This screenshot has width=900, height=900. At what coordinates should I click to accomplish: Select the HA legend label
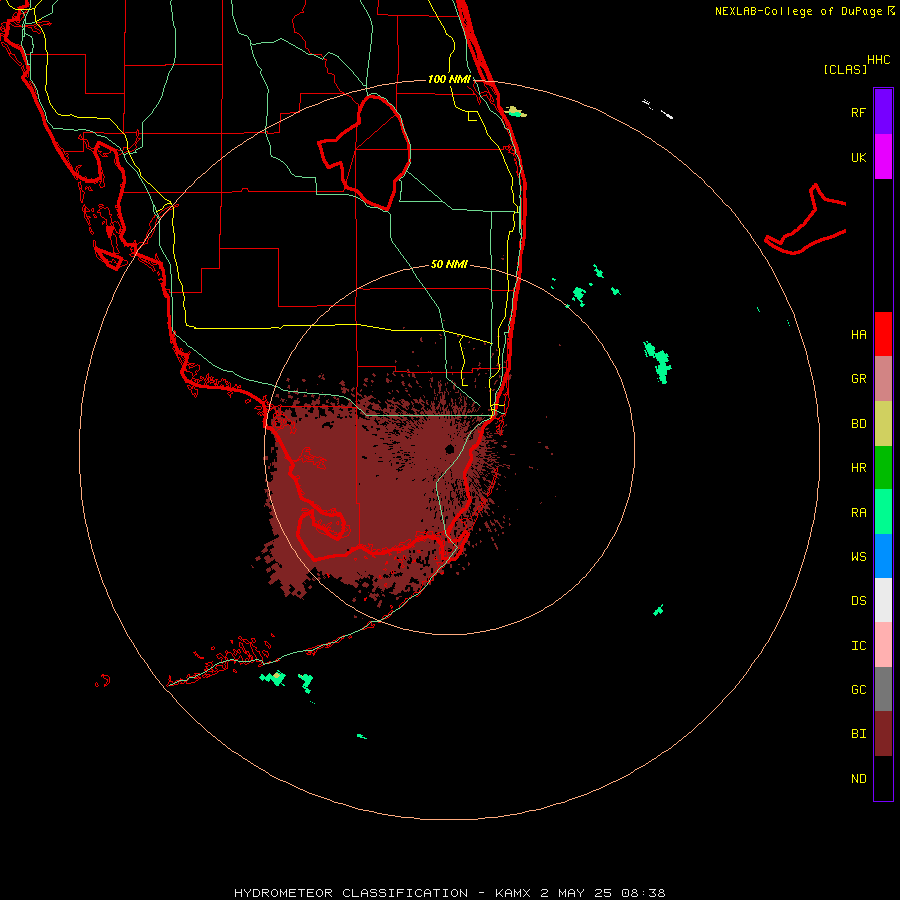(x=858, y=335)
